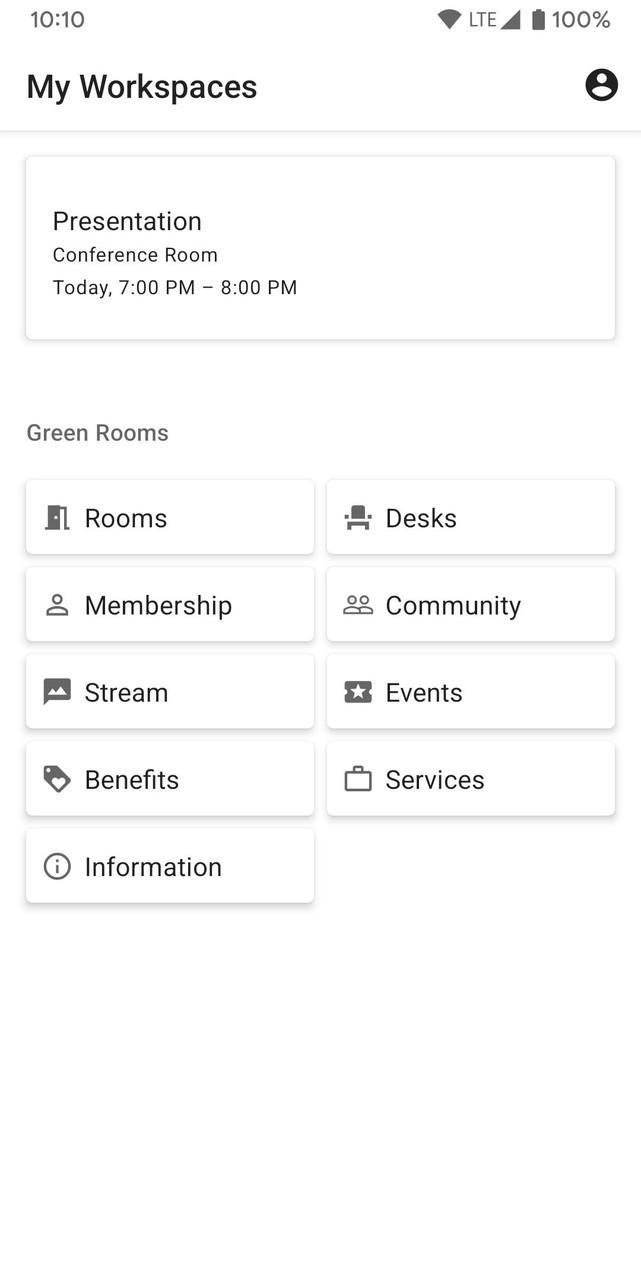
Task: Show the Events list
Action: [470, 692]
